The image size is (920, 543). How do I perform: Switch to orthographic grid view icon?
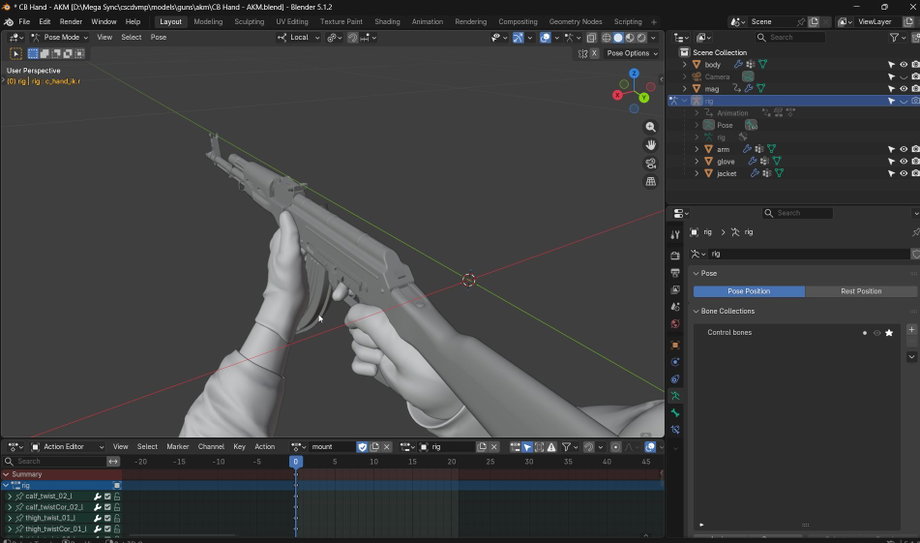tap(651, 181)
